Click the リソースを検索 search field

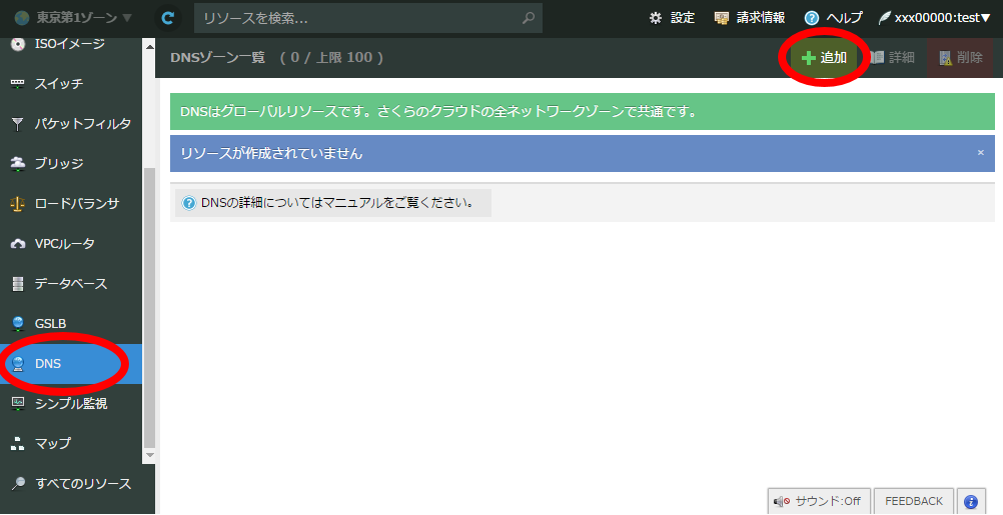click(355, 18)
